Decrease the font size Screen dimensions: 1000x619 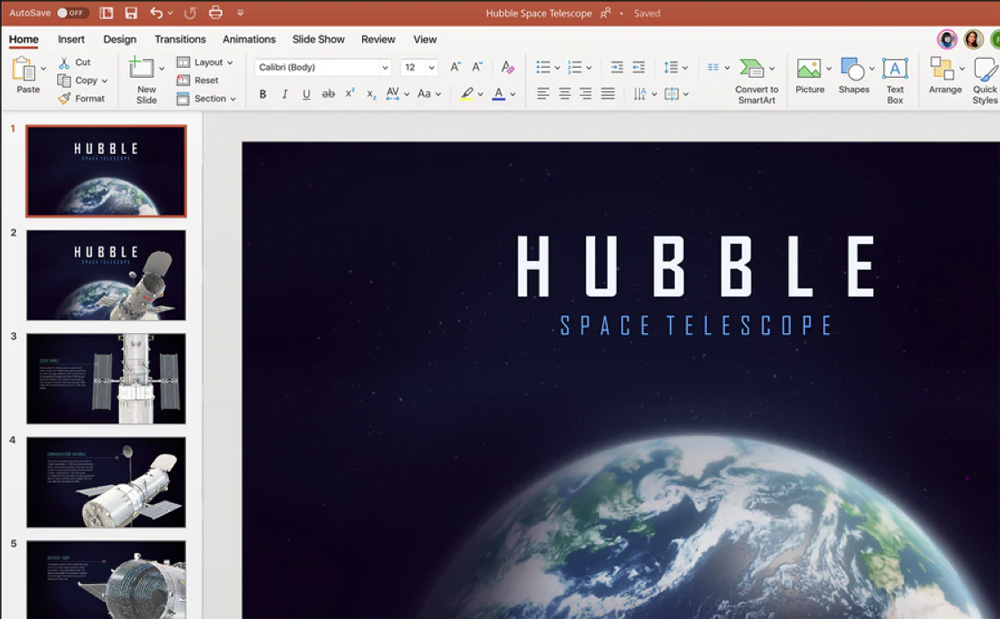tap(477, 67)
